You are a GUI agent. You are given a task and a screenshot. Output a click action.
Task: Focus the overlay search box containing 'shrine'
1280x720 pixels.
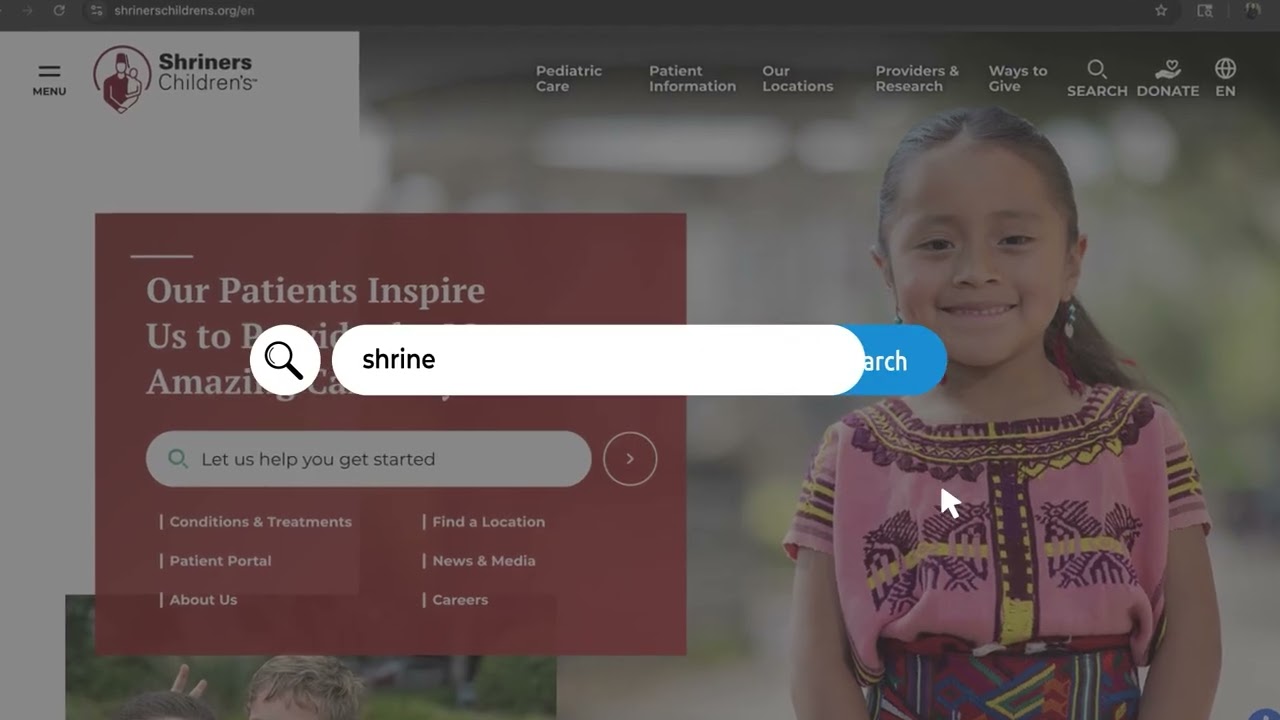point(598,360)
